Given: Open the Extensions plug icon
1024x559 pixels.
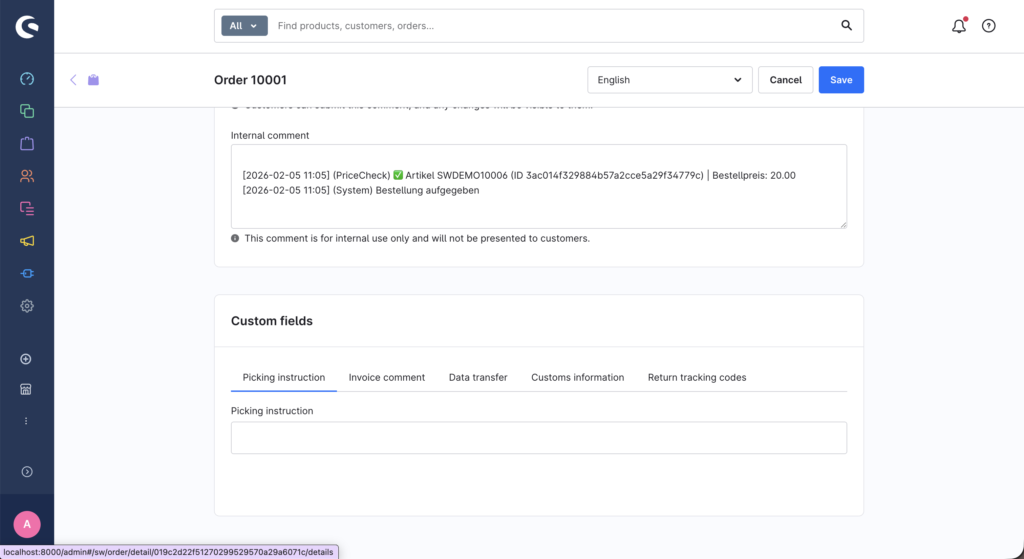Looking at the screenshot, I should pos(27,273).
